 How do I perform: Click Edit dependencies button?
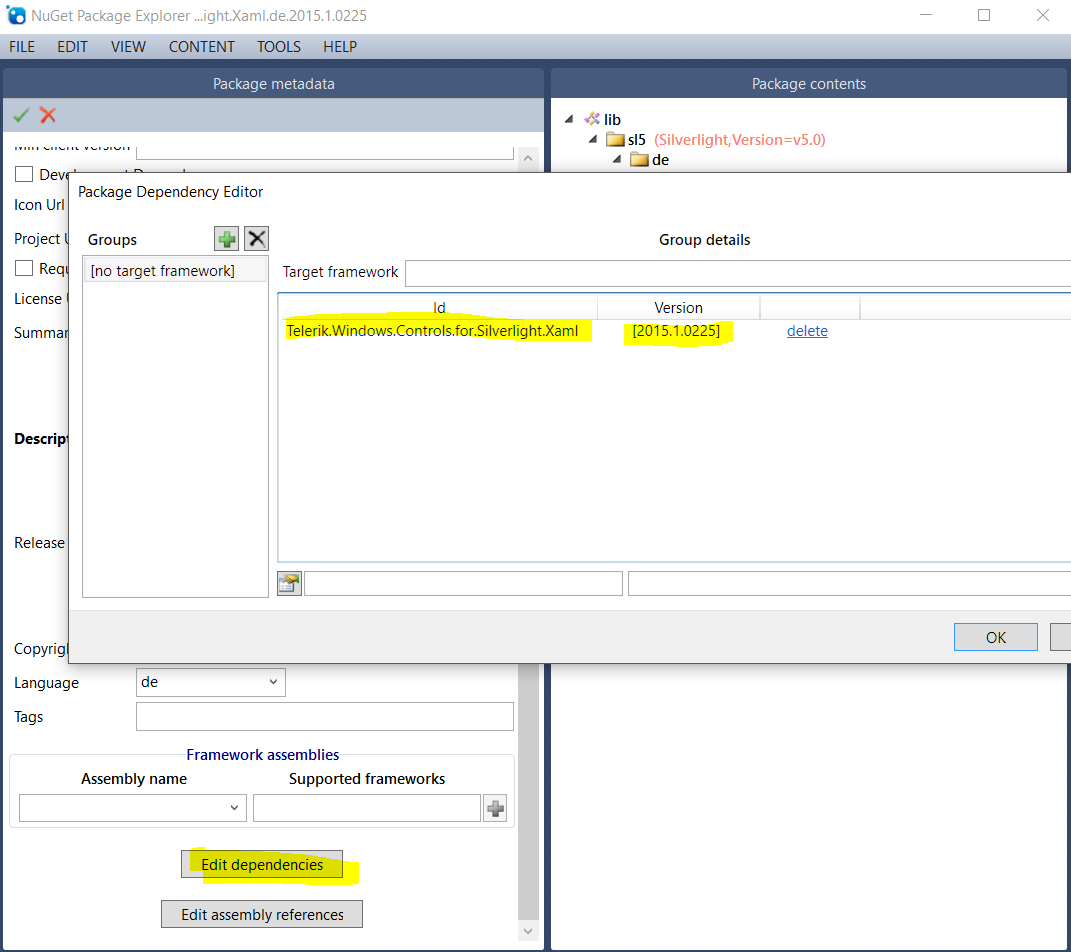click(x=262, y=865)
